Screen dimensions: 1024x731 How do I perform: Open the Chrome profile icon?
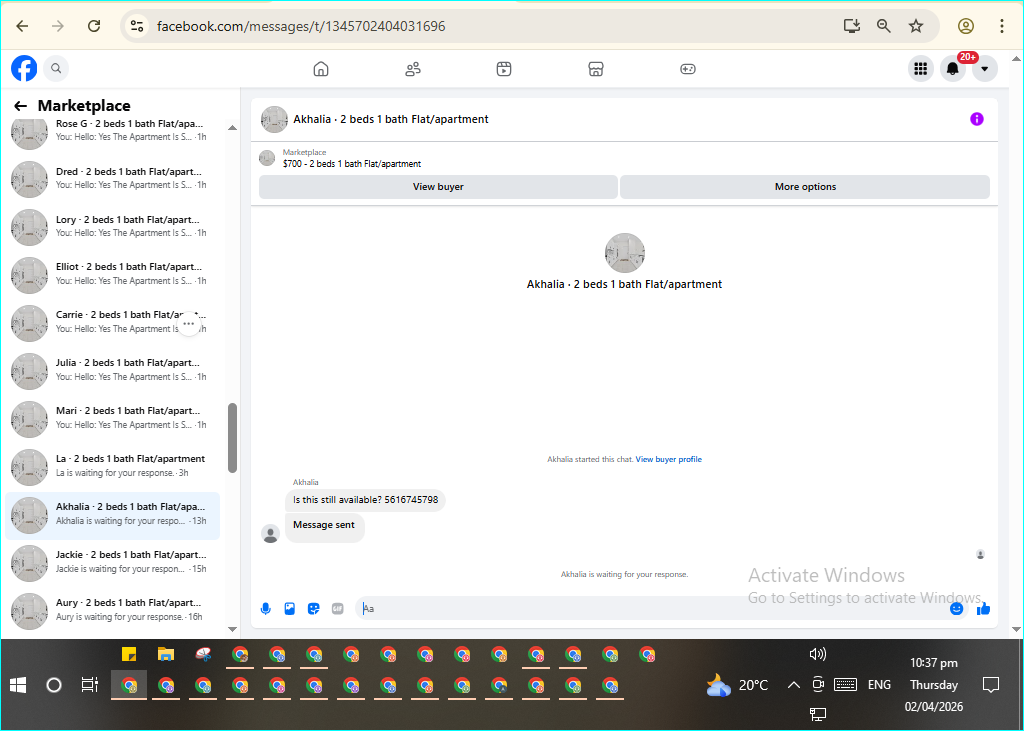966,26
